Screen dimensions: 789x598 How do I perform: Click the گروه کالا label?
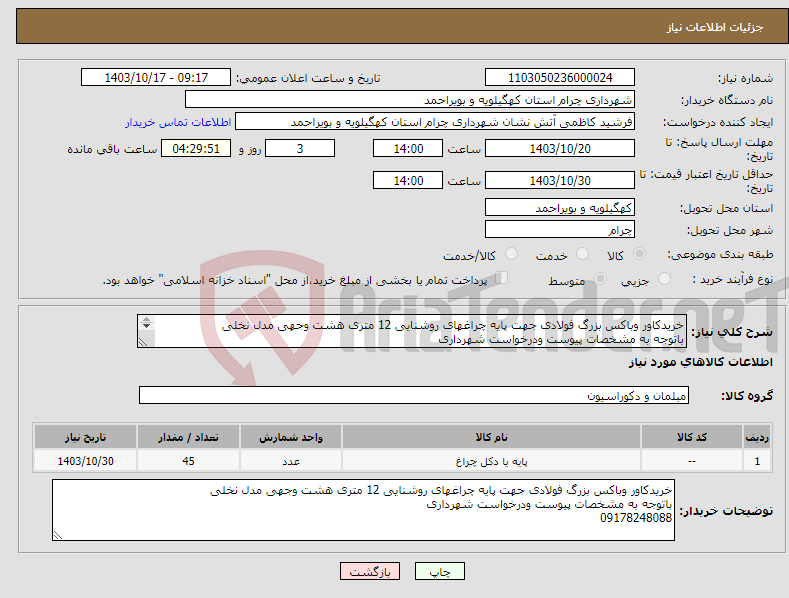747,396
